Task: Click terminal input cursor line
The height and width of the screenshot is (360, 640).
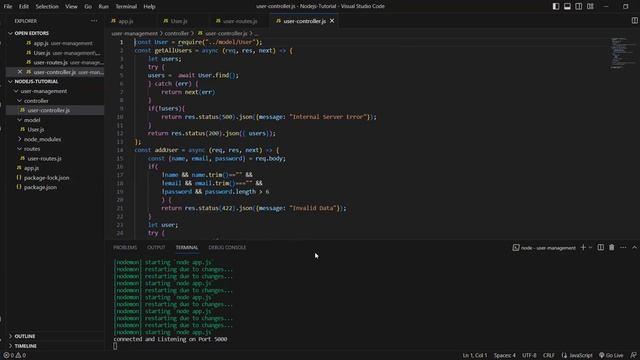Action: (115, 346)
